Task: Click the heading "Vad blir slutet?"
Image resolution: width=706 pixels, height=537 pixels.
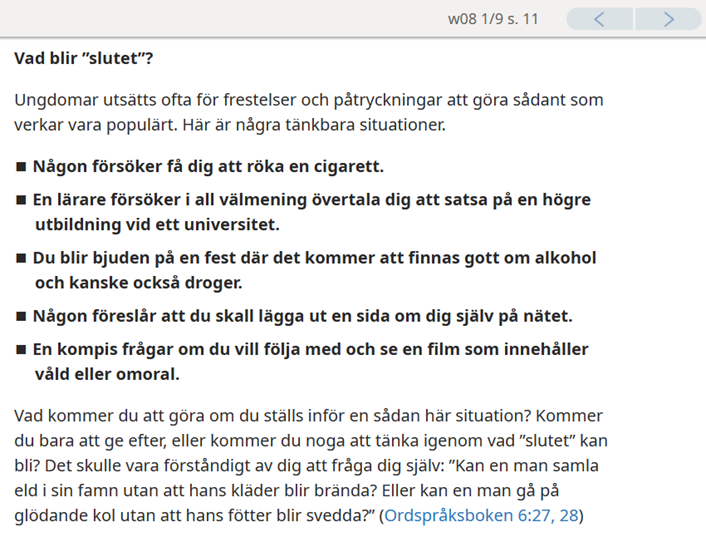Action: (84, 56)
